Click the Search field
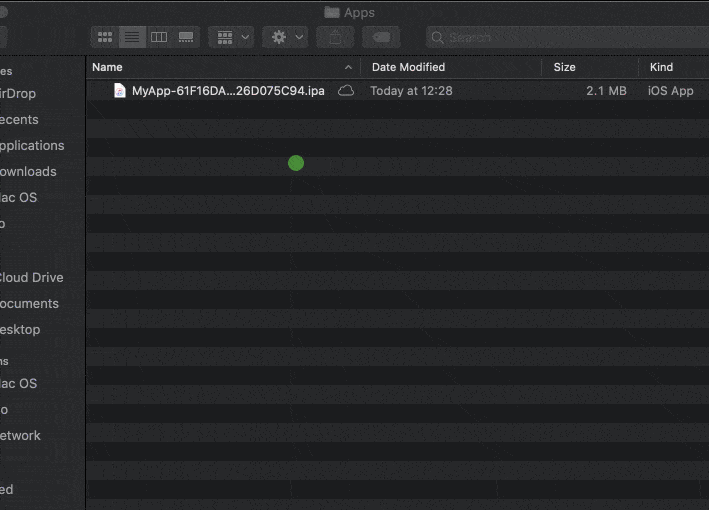 (x=567, y=37)
